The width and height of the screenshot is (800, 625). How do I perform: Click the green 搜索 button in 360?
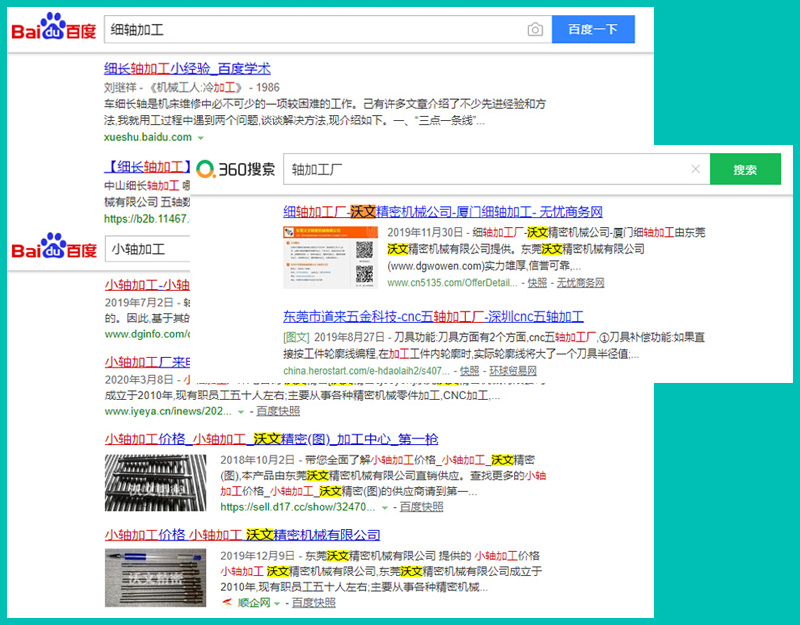(x=745, y=169)
